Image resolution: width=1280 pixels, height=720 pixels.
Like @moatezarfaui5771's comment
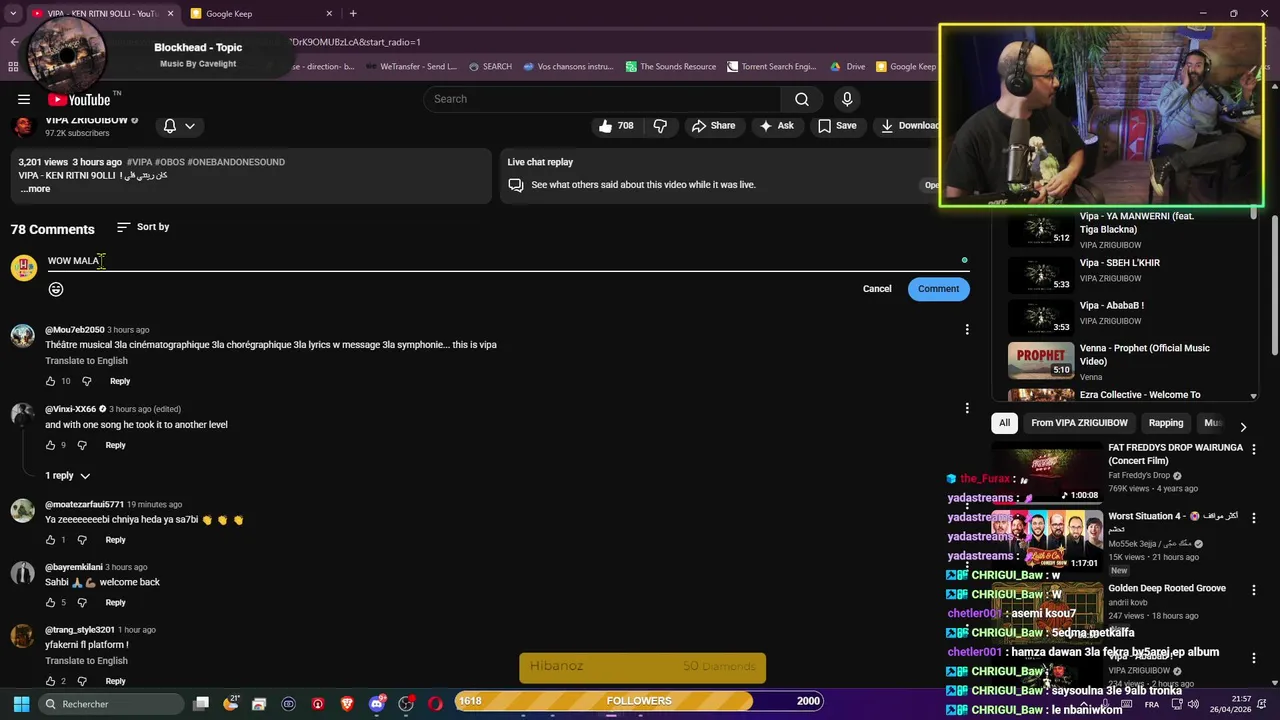click(x=50, y=540)
